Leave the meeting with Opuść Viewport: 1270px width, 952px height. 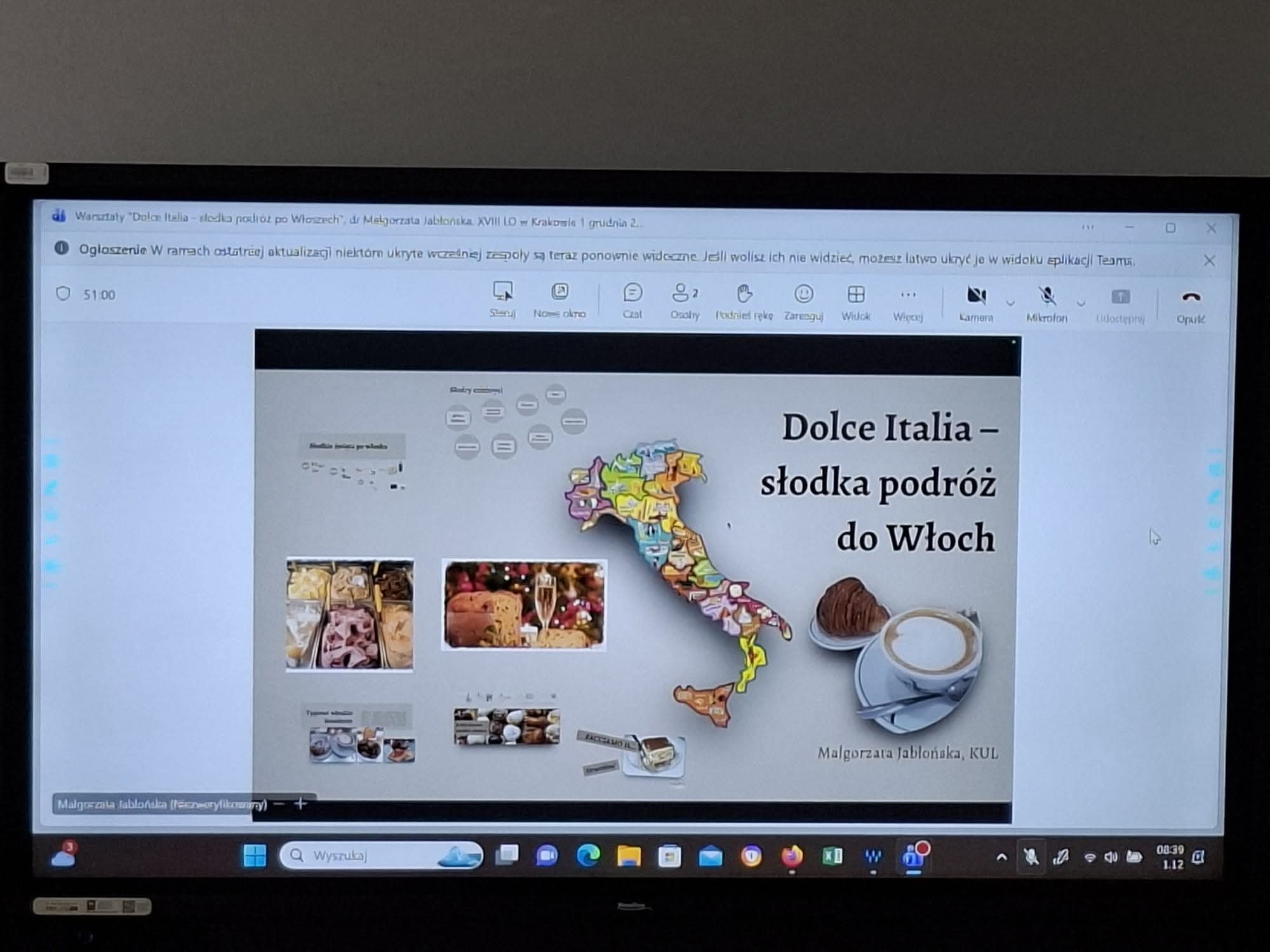(x=1191, y=307)
